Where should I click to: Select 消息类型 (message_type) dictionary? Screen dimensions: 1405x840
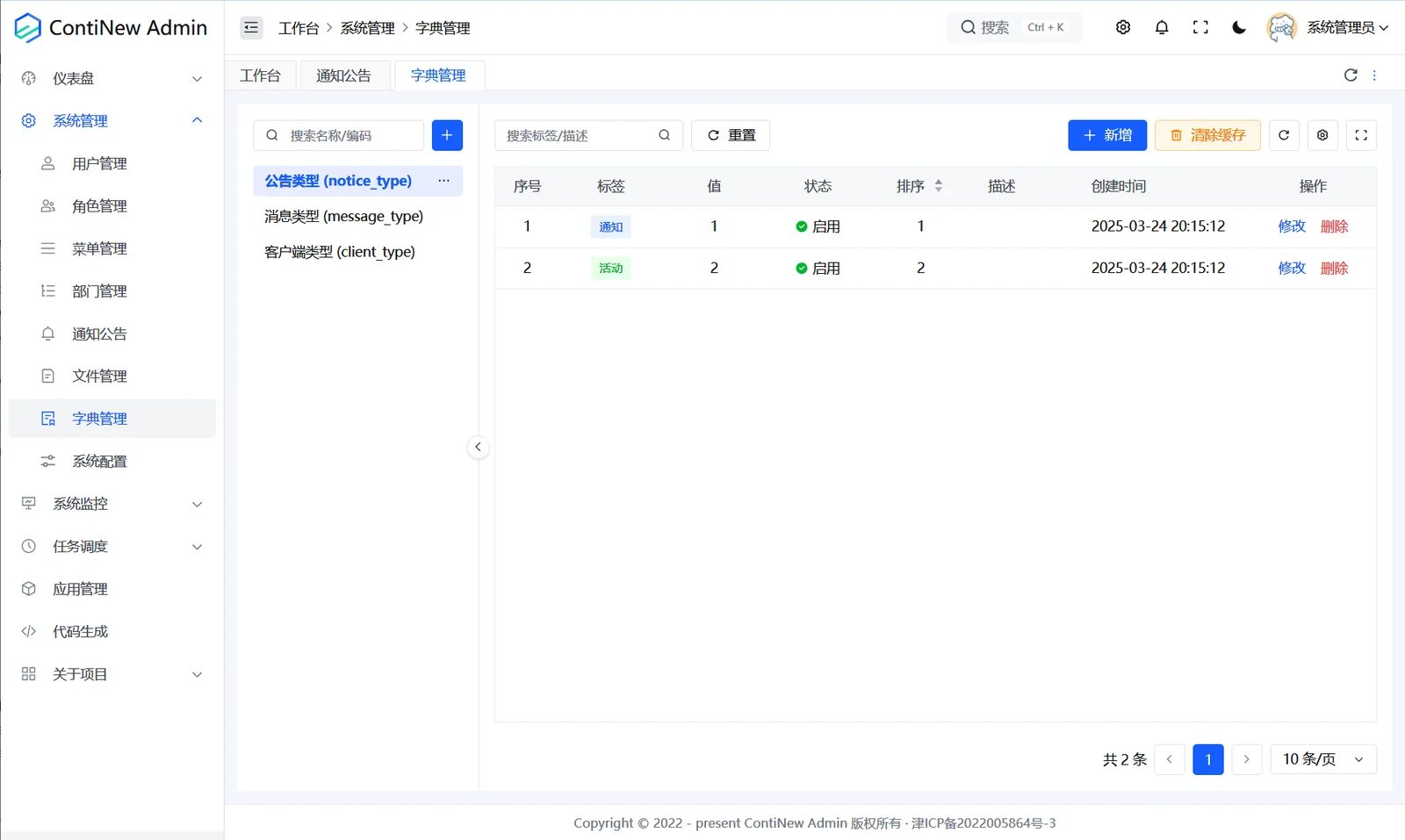click(x=357, y=216)
